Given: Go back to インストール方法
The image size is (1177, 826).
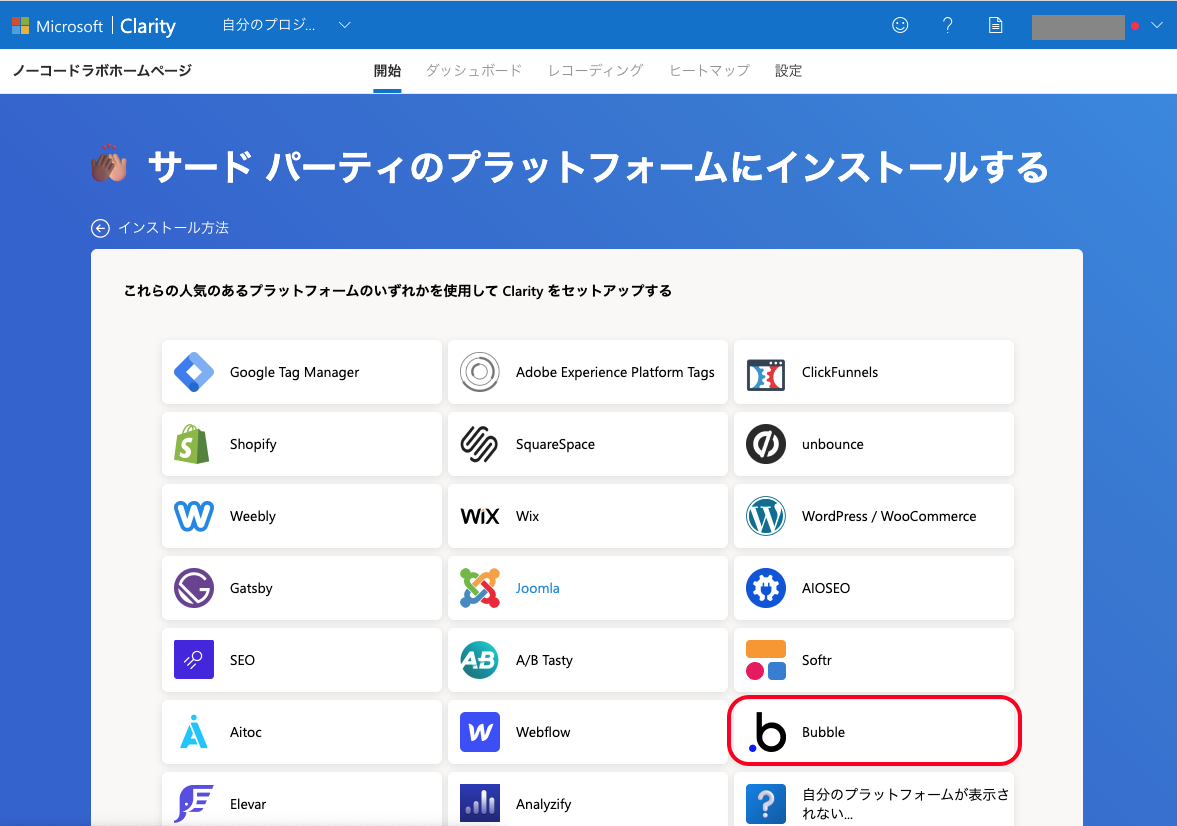Looking at the screenshot, I should (x=173, y=228).
